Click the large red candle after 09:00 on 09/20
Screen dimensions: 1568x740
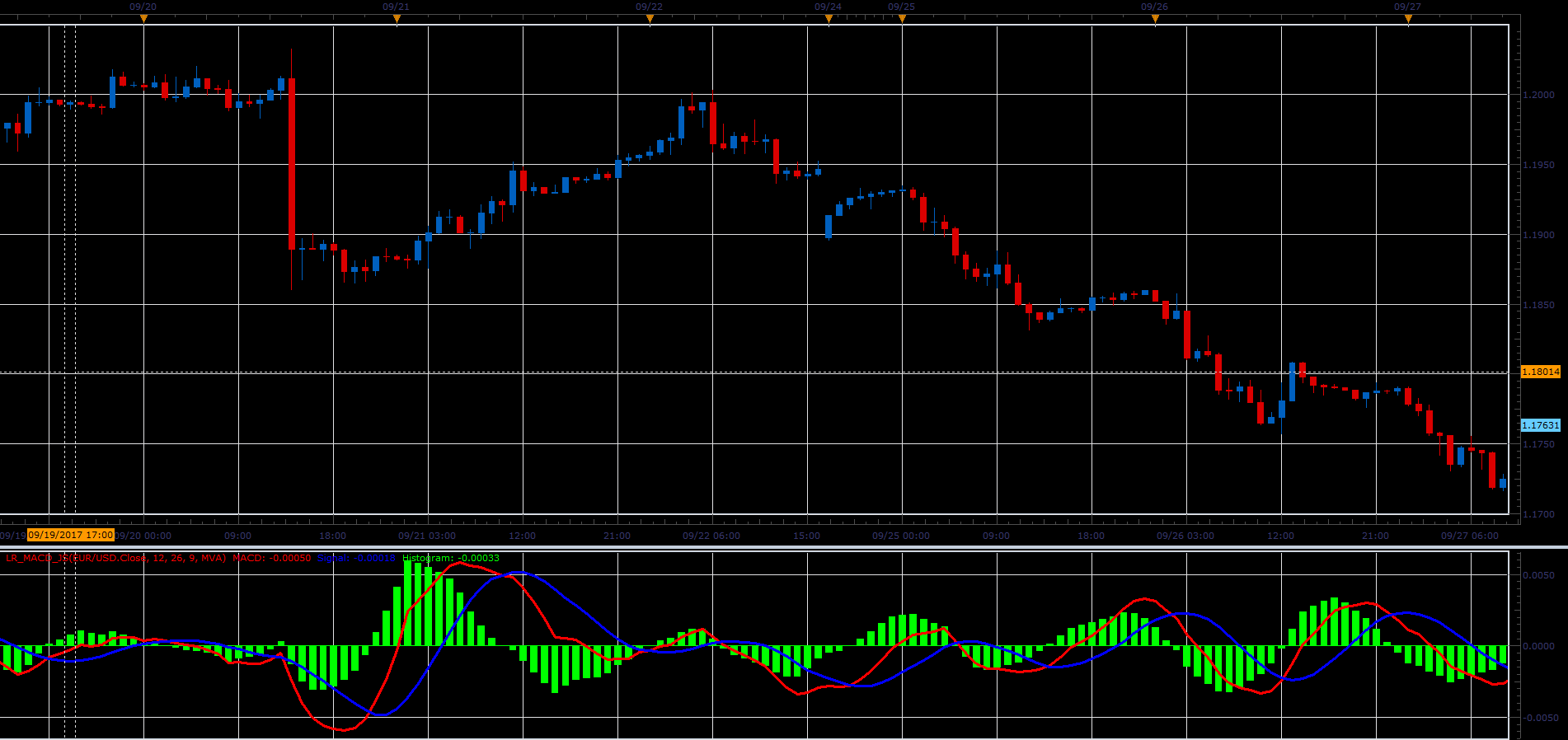[x=292, y=164]
